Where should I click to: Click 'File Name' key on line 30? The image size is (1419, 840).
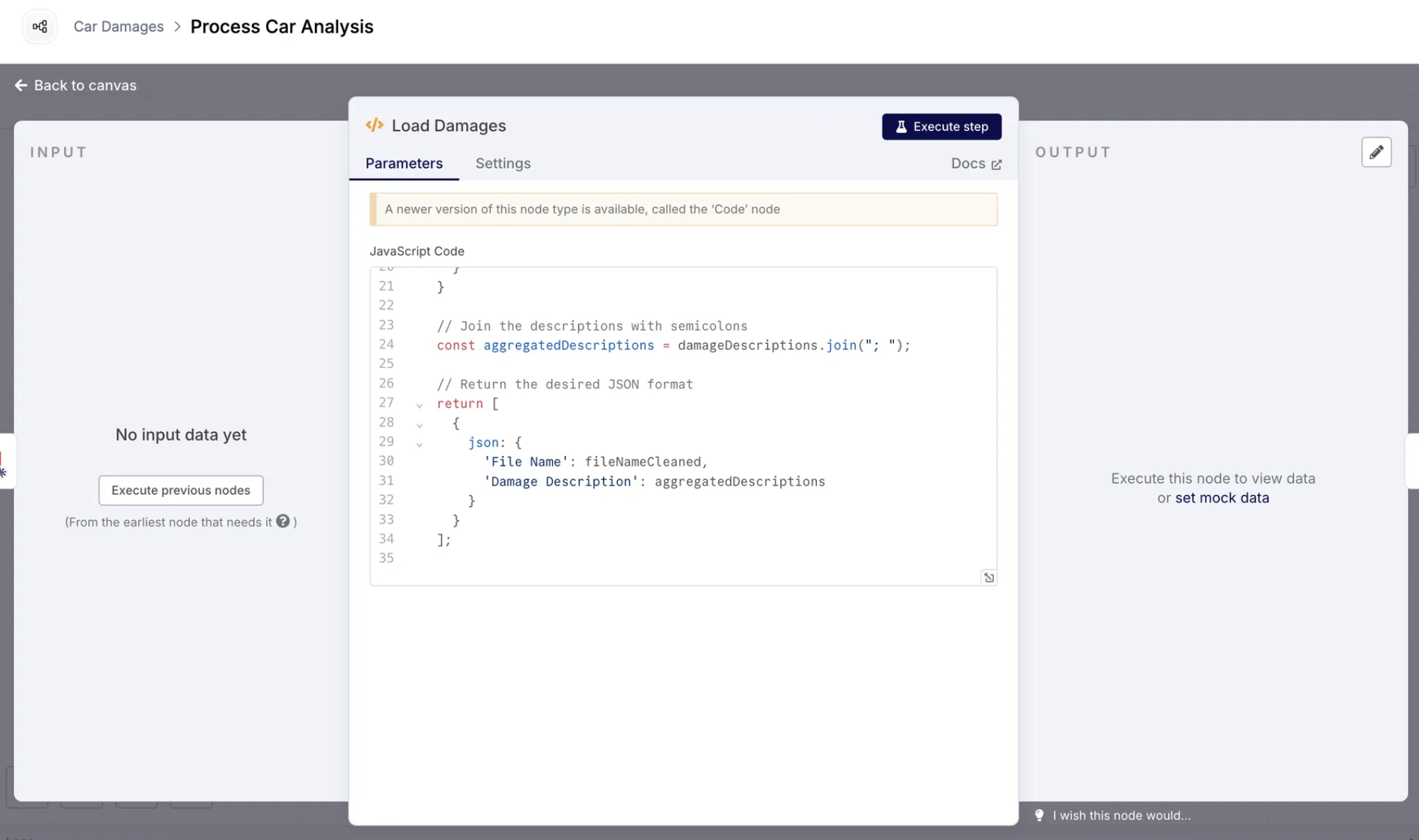(526, 462)
